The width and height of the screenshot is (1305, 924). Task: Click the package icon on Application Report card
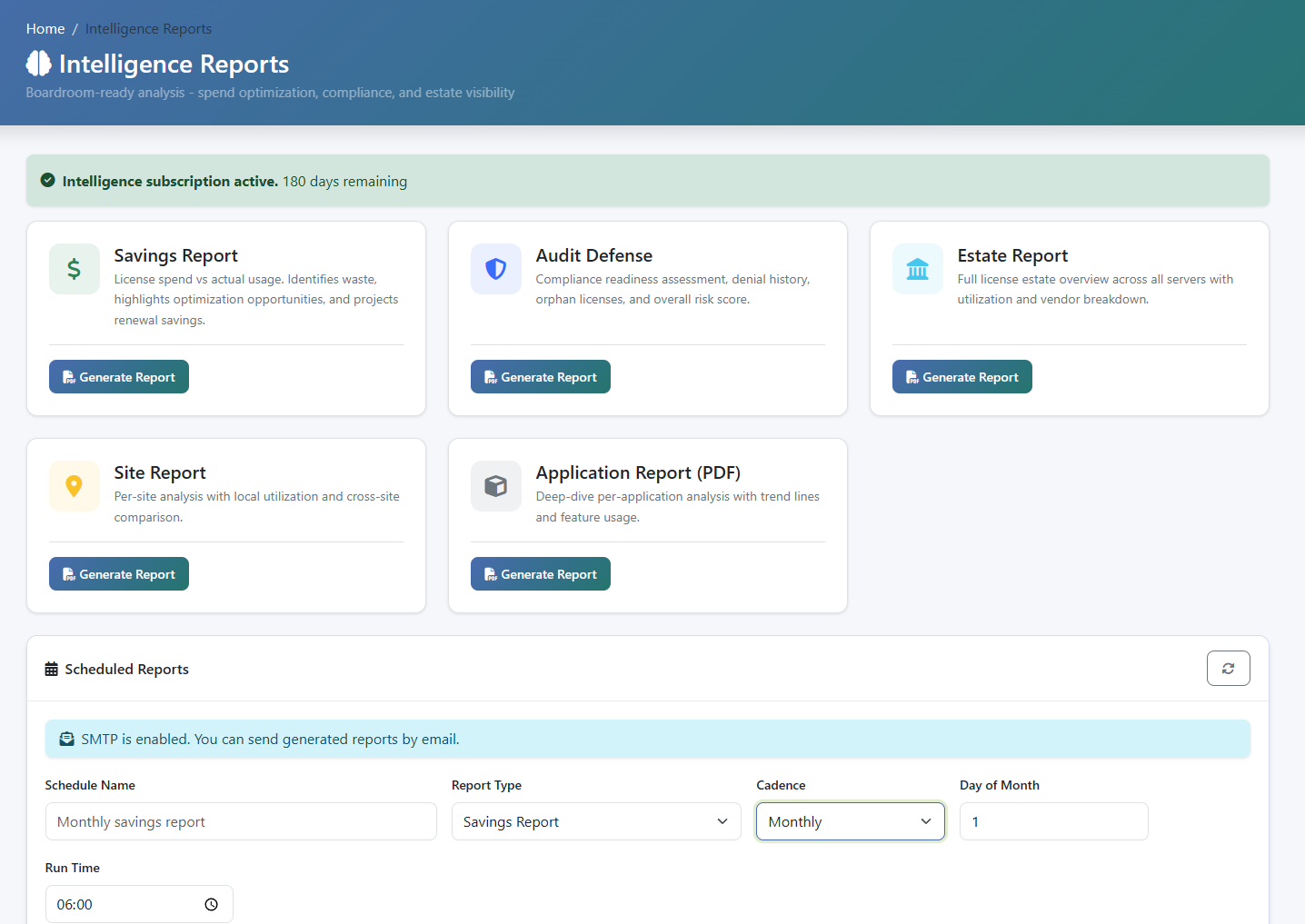coord(495,486)
